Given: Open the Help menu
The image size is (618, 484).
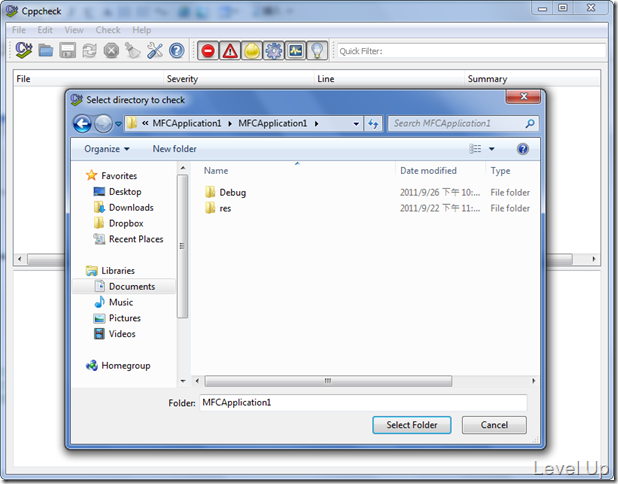Looking at the screenshot, I should click(x=141, y=30).
